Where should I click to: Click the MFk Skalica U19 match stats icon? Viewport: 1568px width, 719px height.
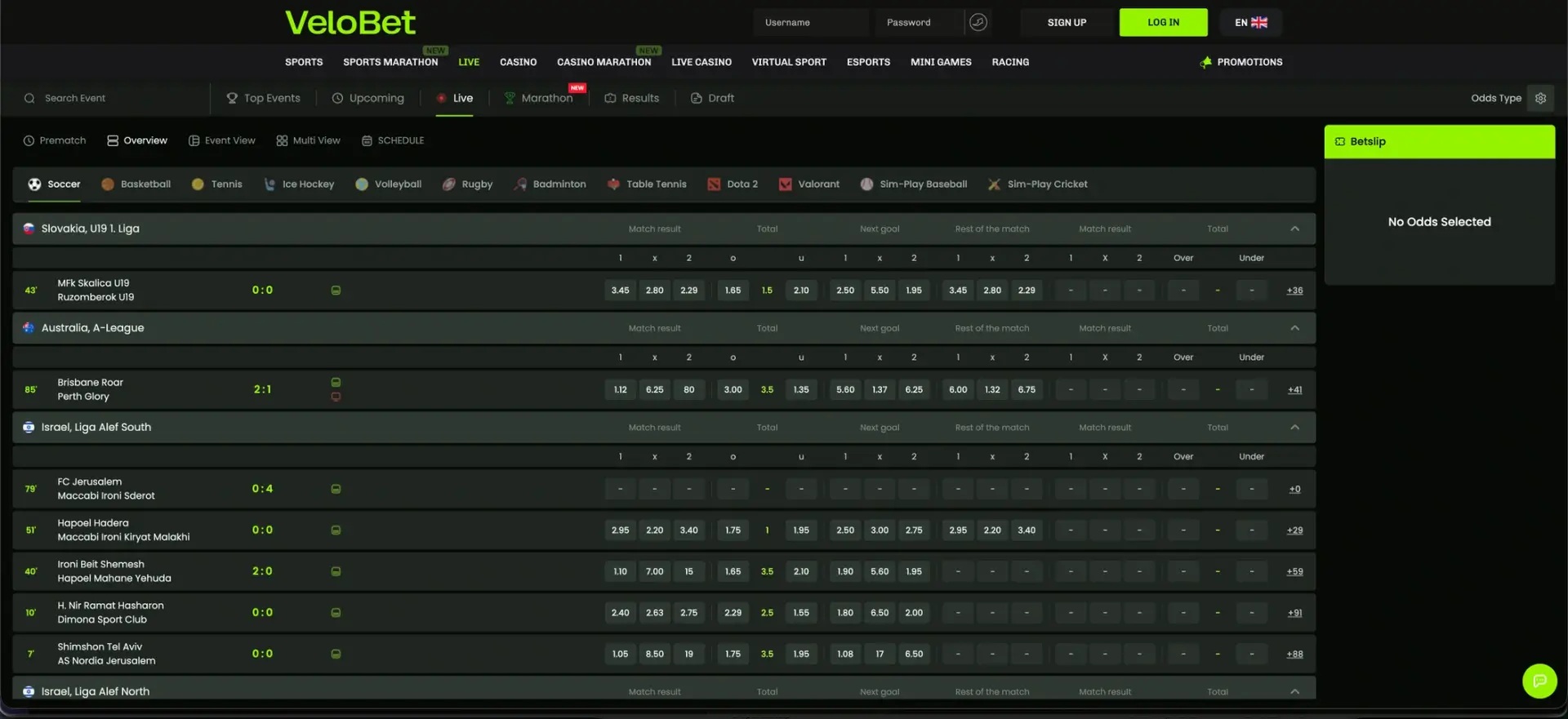pyautogui.click(x=336, y=291)
